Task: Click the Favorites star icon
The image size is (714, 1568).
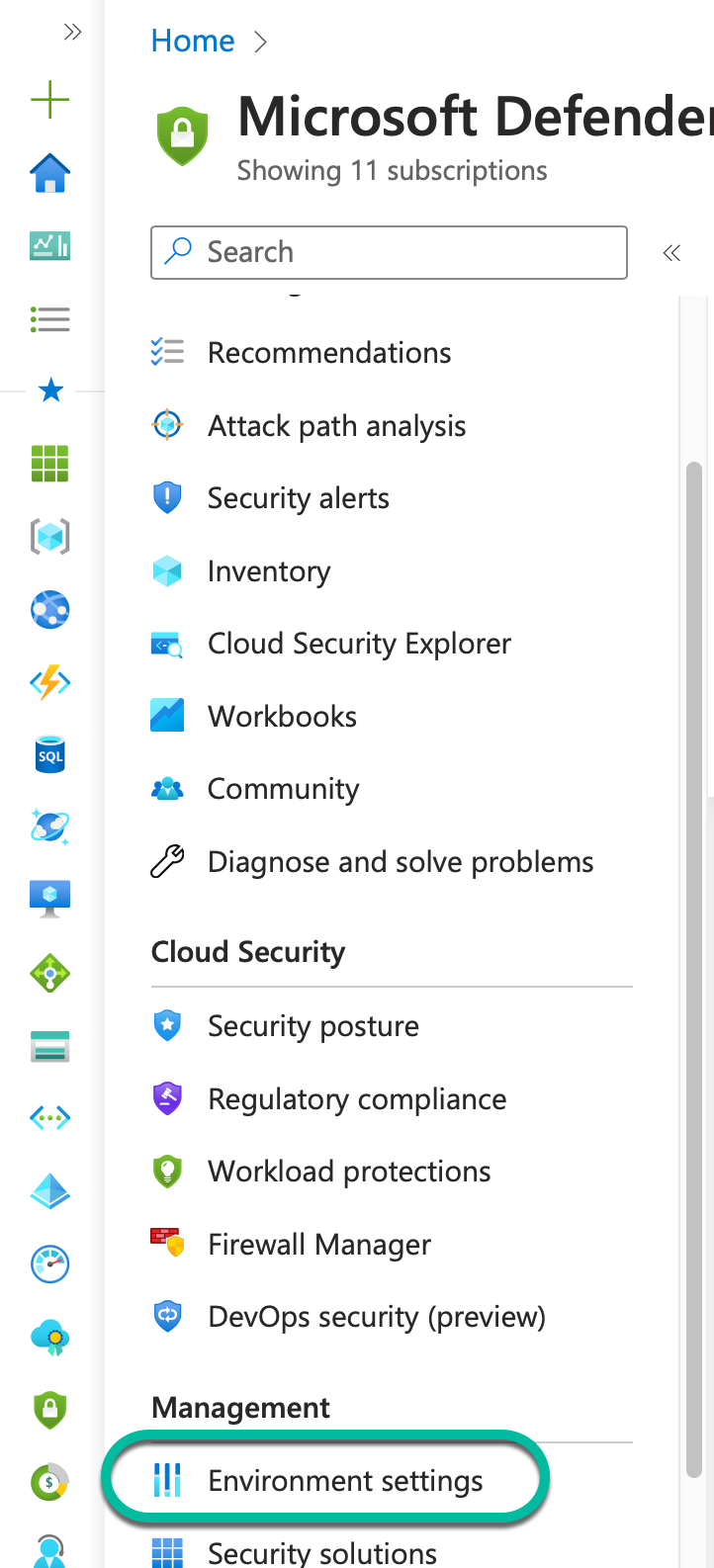Action: pyautogui.click(x=50, y=391)
